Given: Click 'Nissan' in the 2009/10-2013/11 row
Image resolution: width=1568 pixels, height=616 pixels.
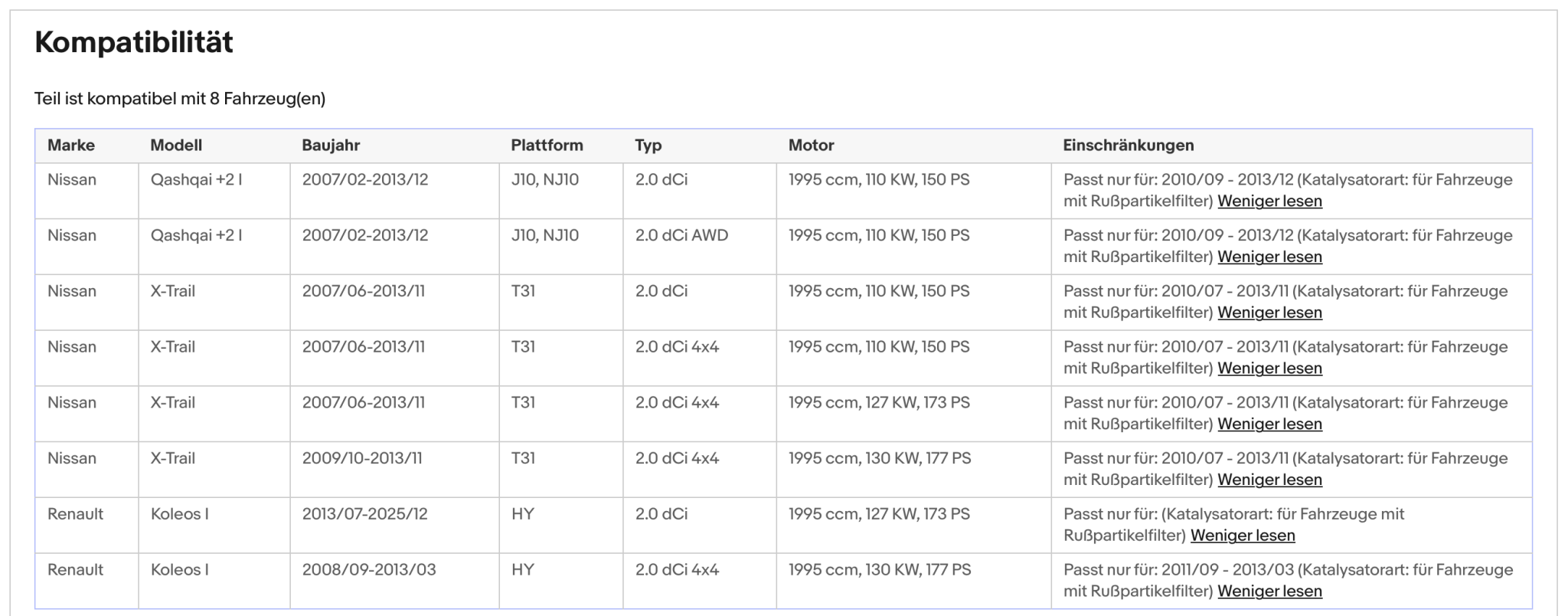Looking at the screenshot, I should tap(72, 458).
